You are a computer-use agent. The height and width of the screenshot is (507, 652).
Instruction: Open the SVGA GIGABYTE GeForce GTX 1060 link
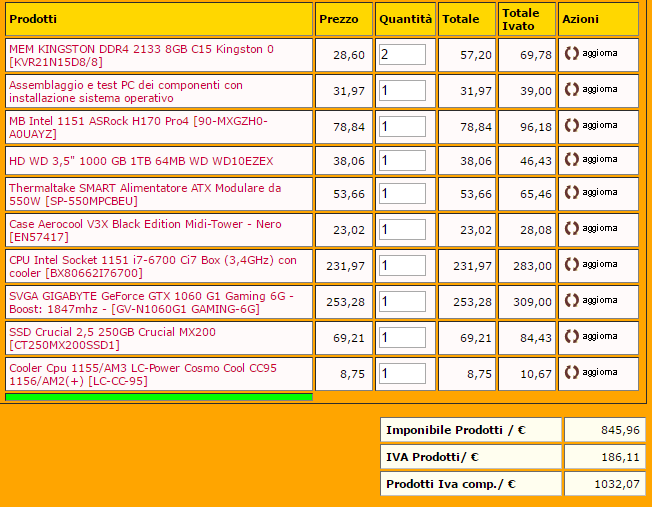click(151, 302)
